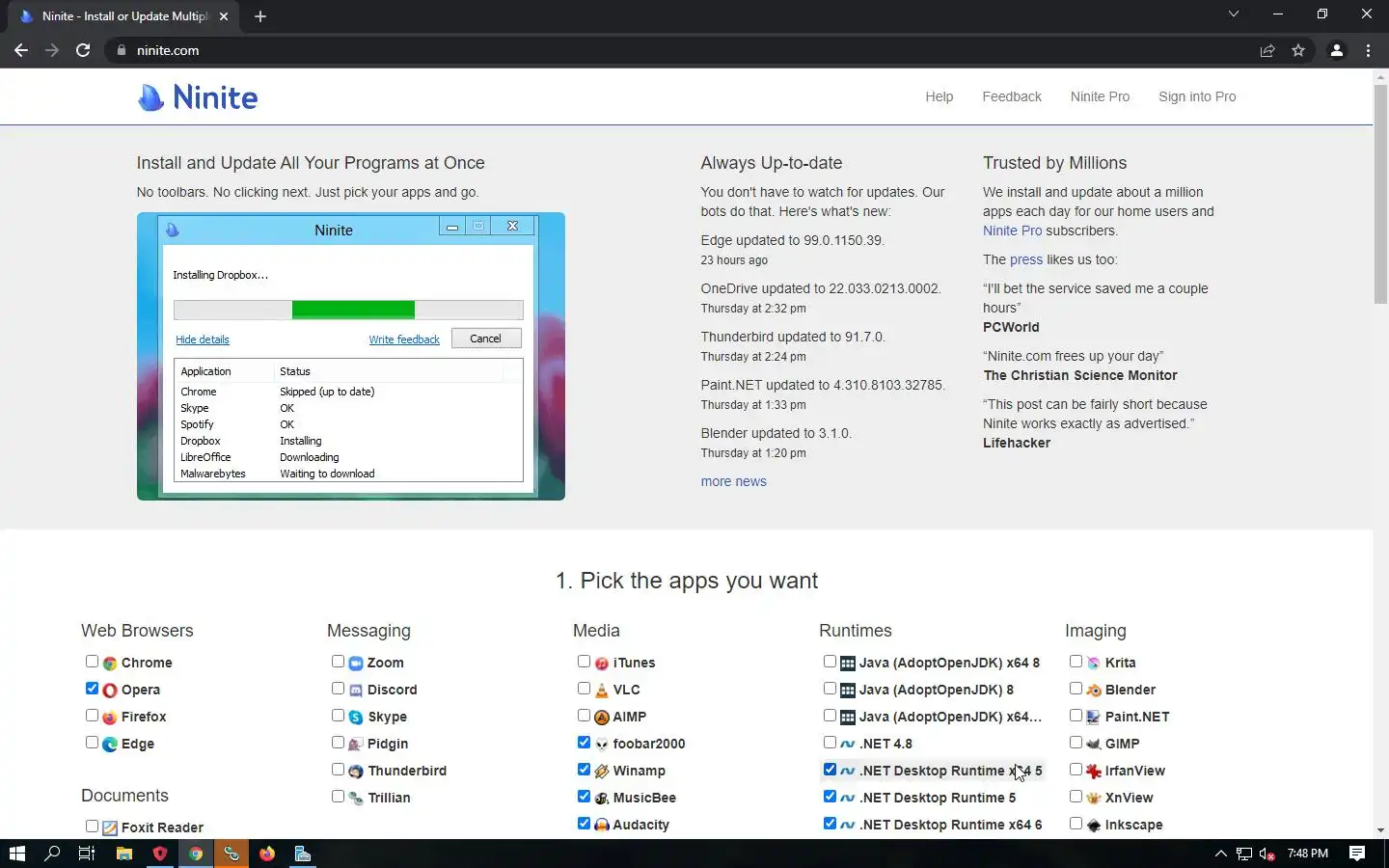The height and width of the screenshot is (868, 1389).
Task: Click the page vertical scrollbar thumb
Action: pyautogui.click(x=1380, y=195)
